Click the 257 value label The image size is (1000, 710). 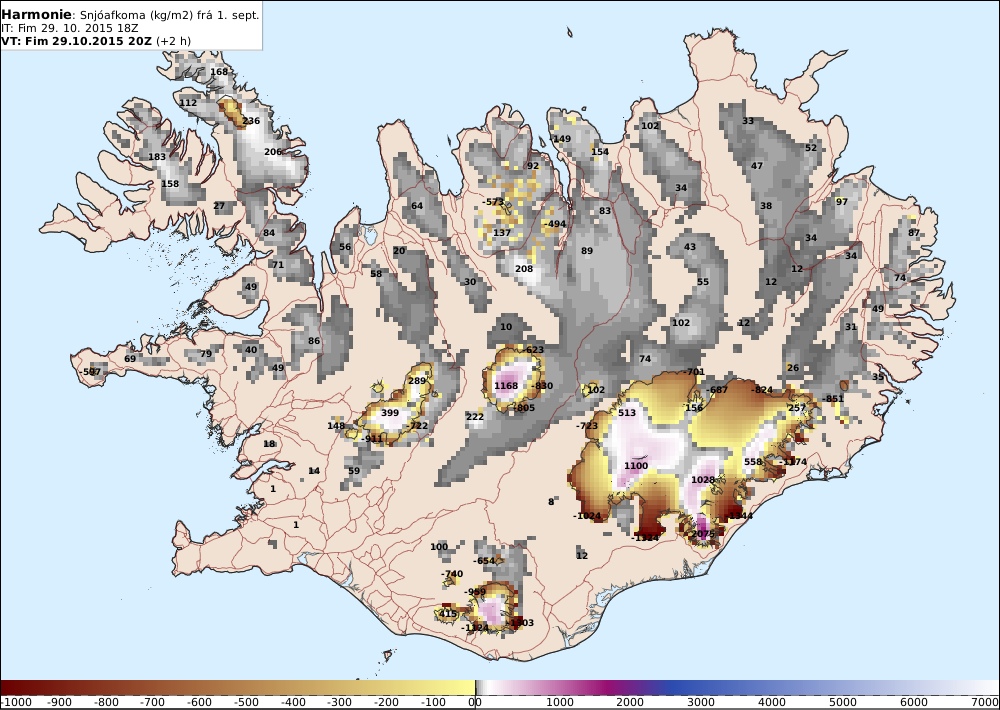(x=797, y=408)
